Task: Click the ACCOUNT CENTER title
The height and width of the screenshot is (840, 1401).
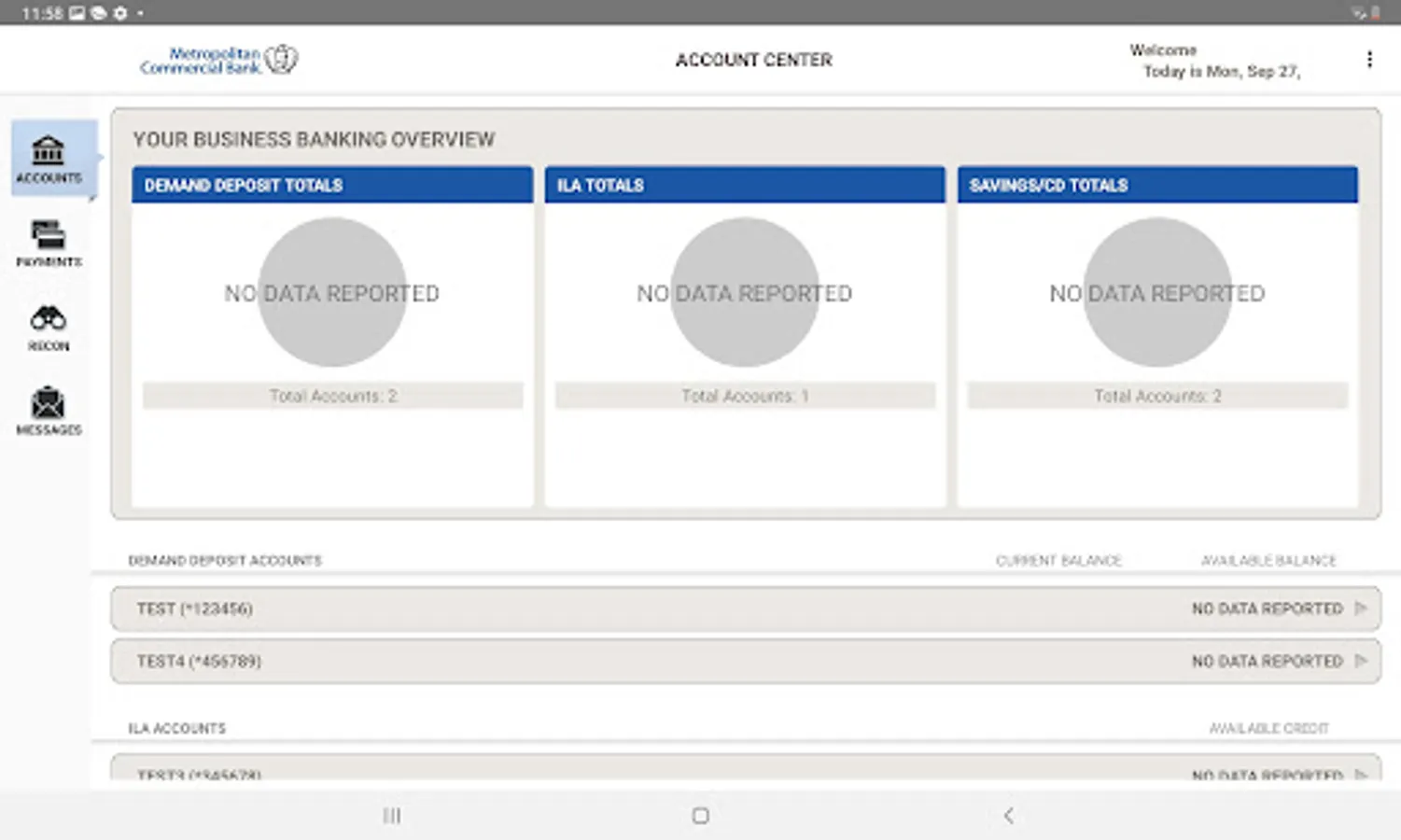Action: [753, 60]
